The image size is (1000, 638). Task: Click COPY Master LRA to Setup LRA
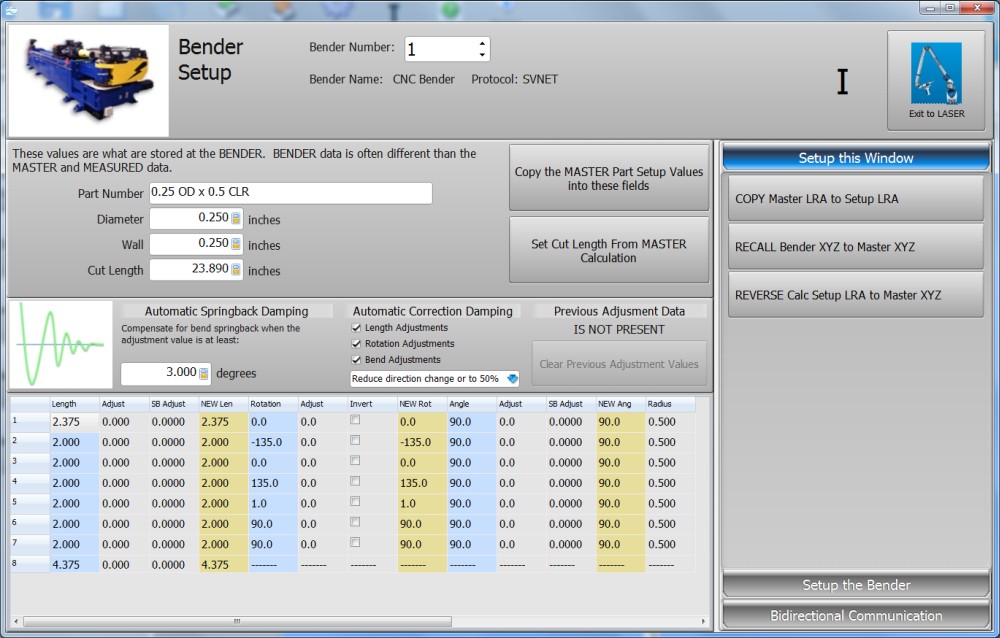(x=855, y=199)
